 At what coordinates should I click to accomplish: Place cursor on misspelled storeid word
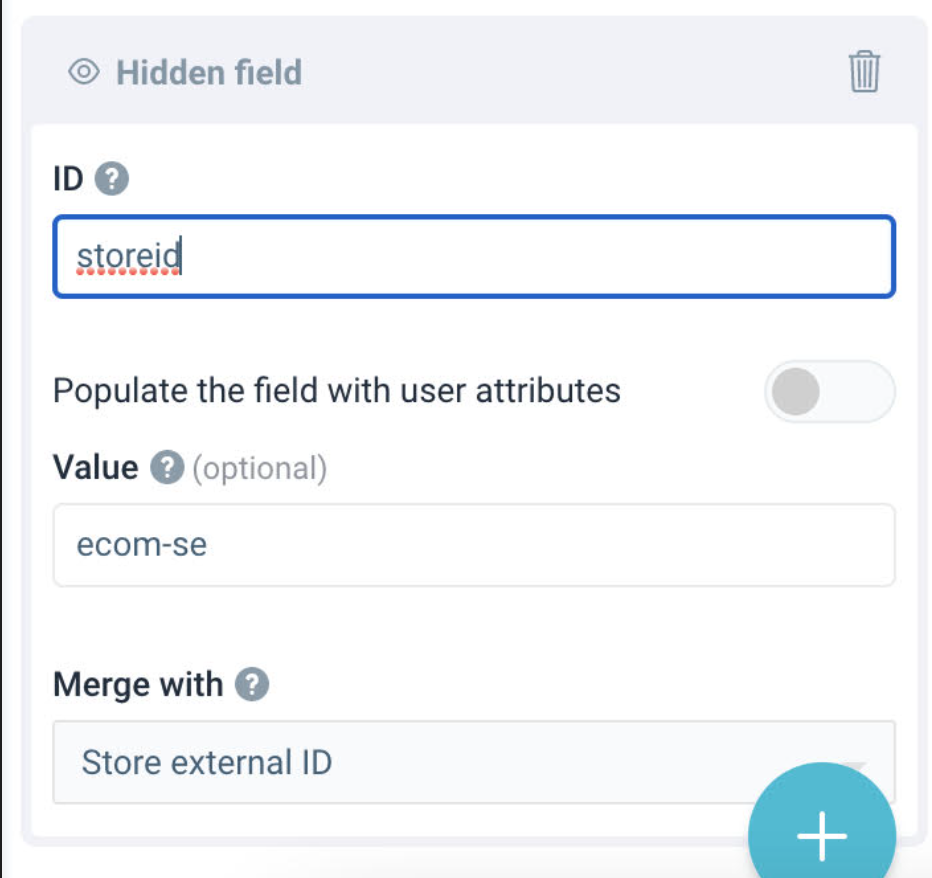coord(129,256)
